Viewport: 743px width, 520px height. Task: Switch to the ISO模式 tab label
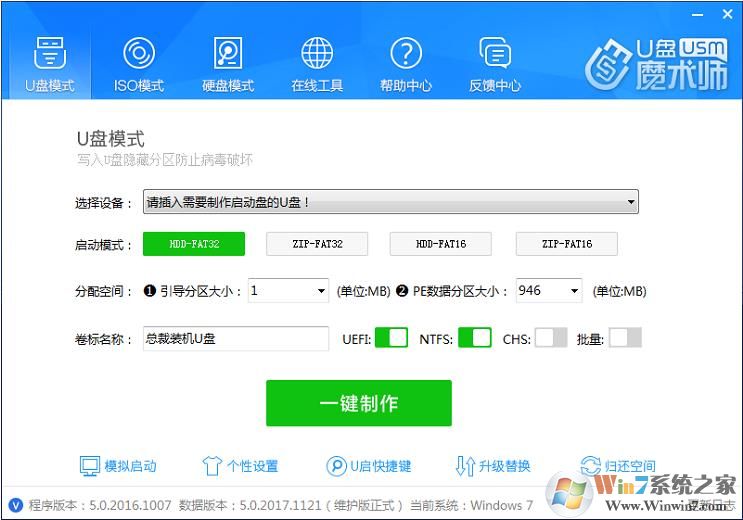click(x=138, y=86)
